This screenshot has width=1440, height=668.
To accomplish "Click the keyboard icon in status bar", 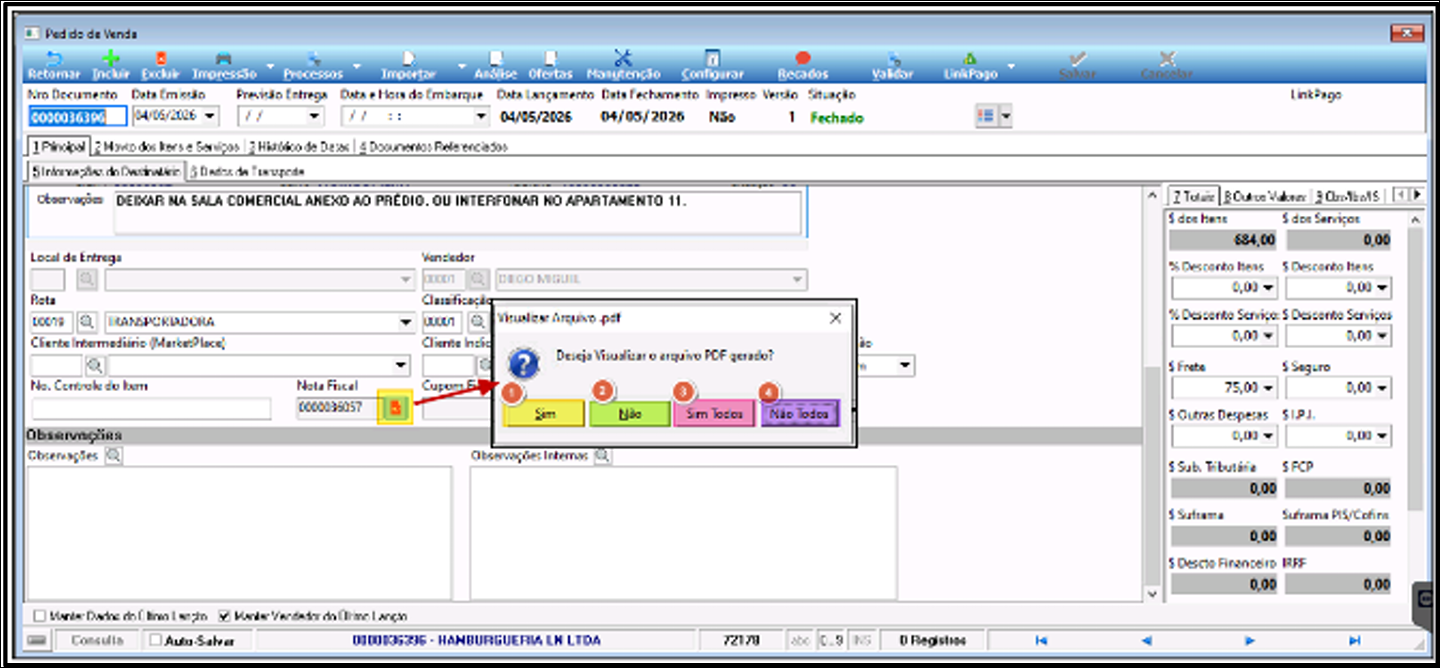I will 37,640.
